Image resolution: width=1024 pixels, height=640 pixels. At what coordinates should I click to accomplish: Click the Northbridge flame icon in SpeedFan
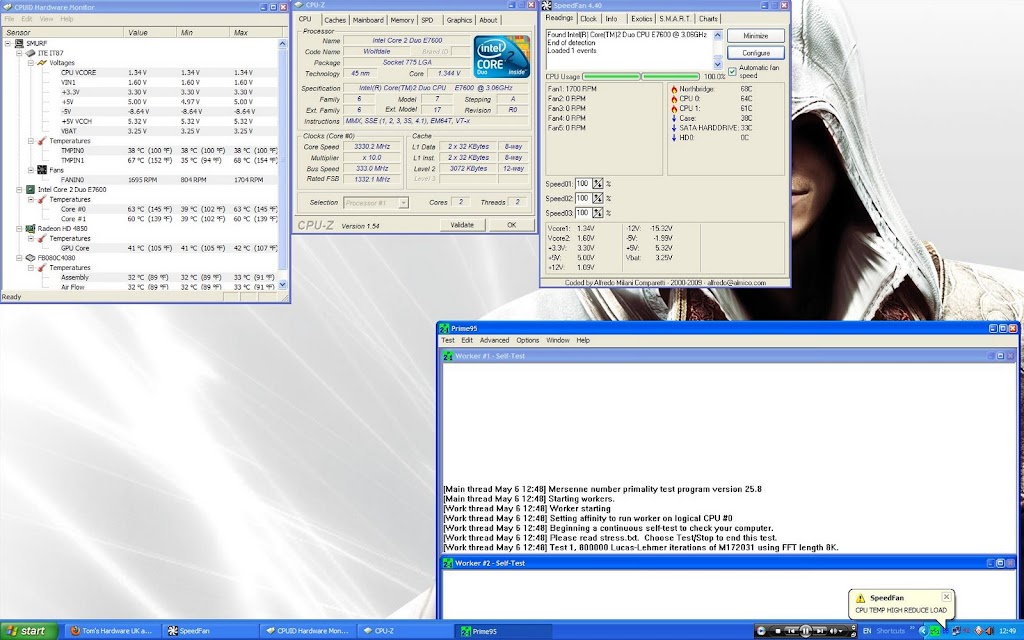coord(674,89)
